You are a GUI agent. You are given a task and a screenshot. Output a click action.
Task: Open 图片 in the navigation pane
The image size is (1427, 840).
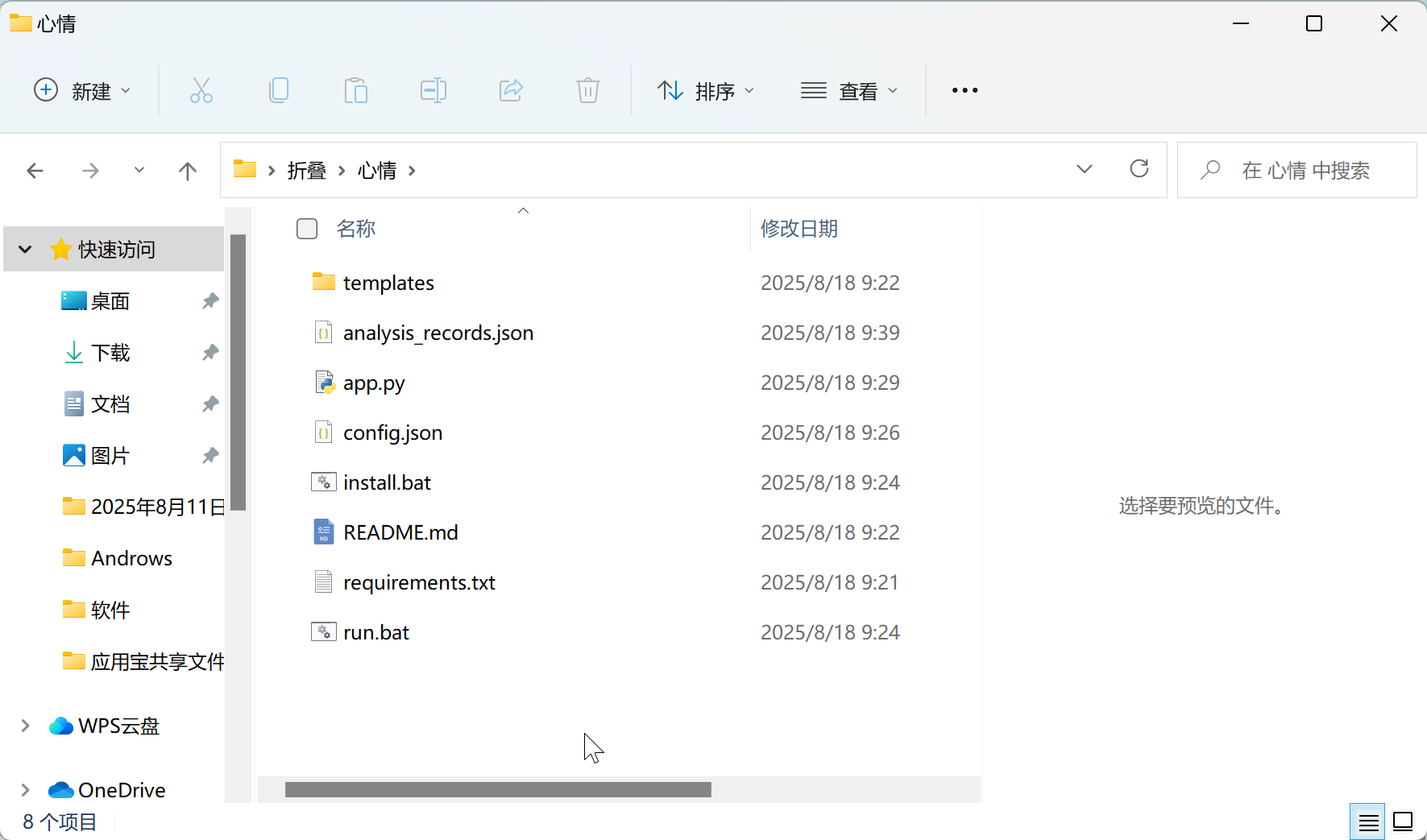click(x=110, y=456)
